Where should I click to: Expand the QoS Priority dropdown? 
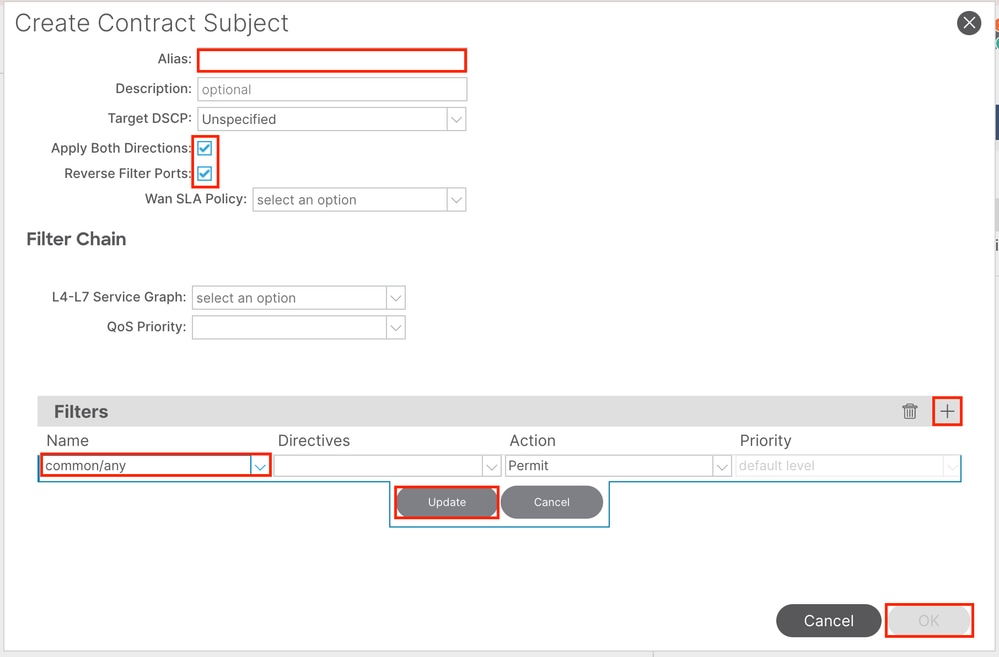395,327
